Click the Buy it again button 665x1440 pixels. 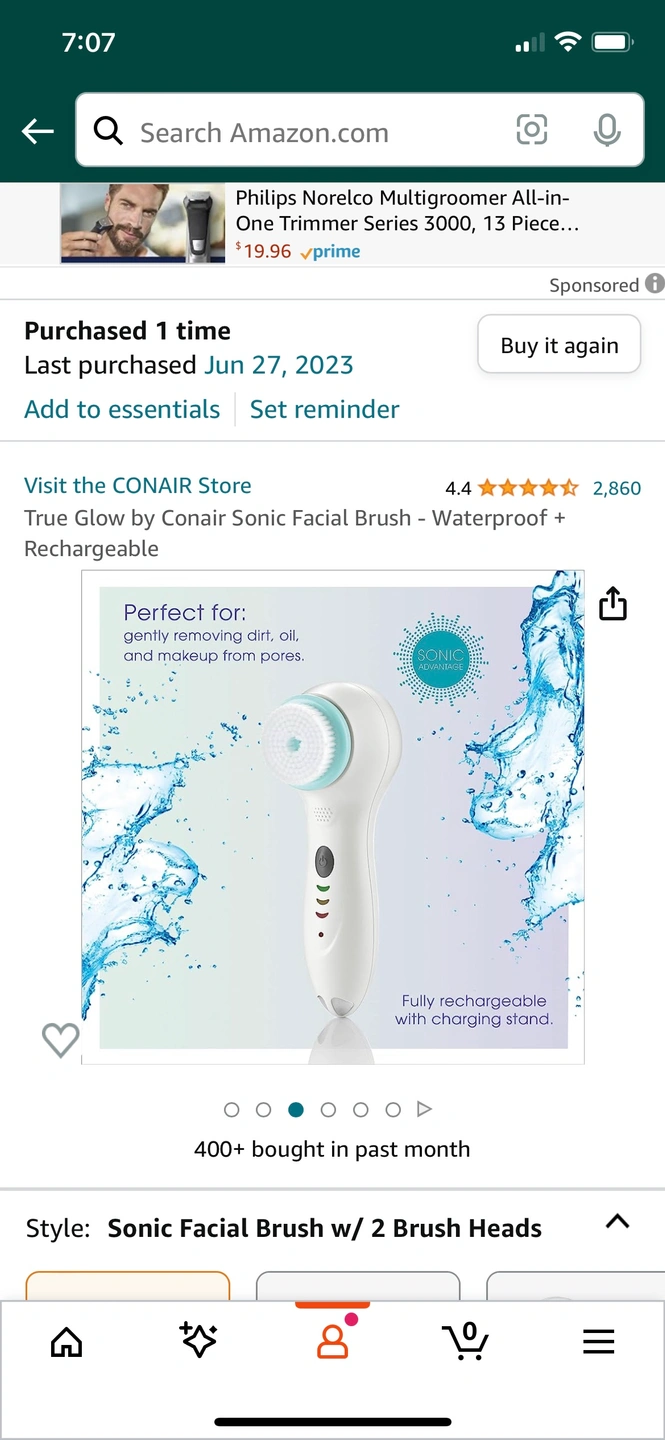[x=559, y=345]
